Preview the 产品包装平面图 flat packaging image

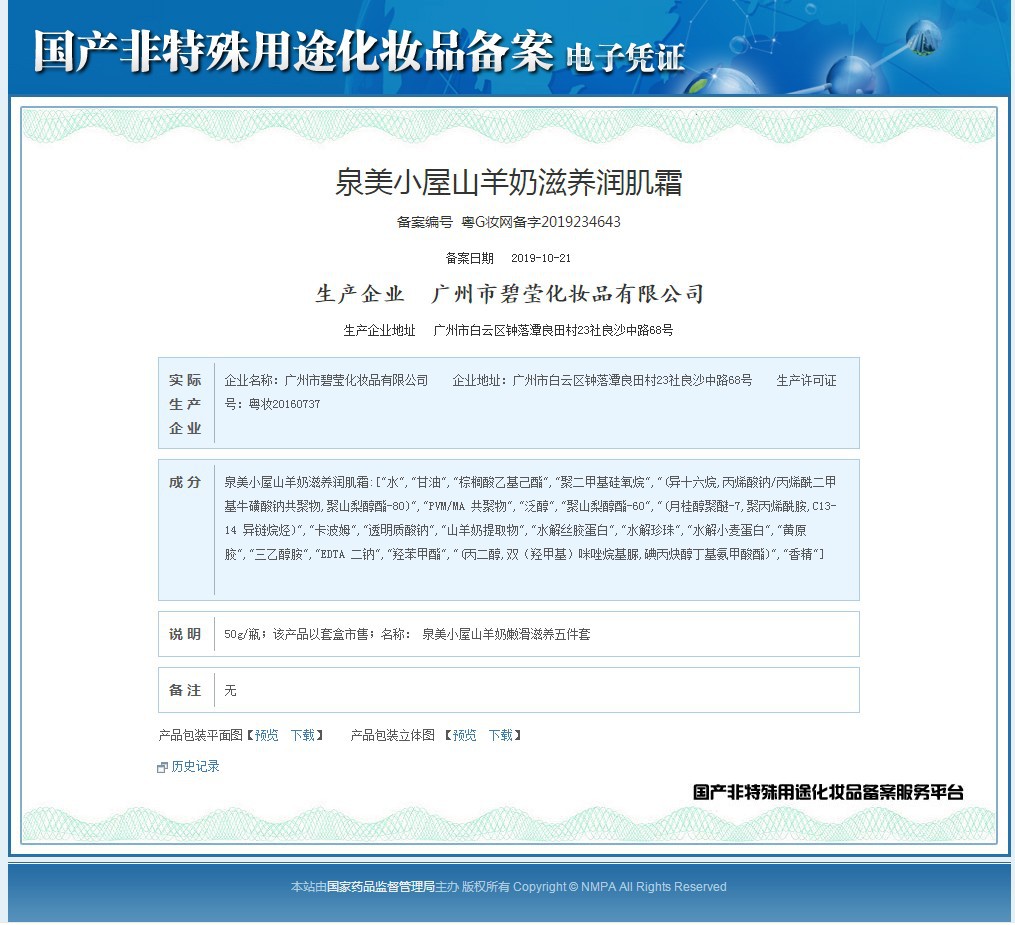pyautogui.click(x=266, y=735)
